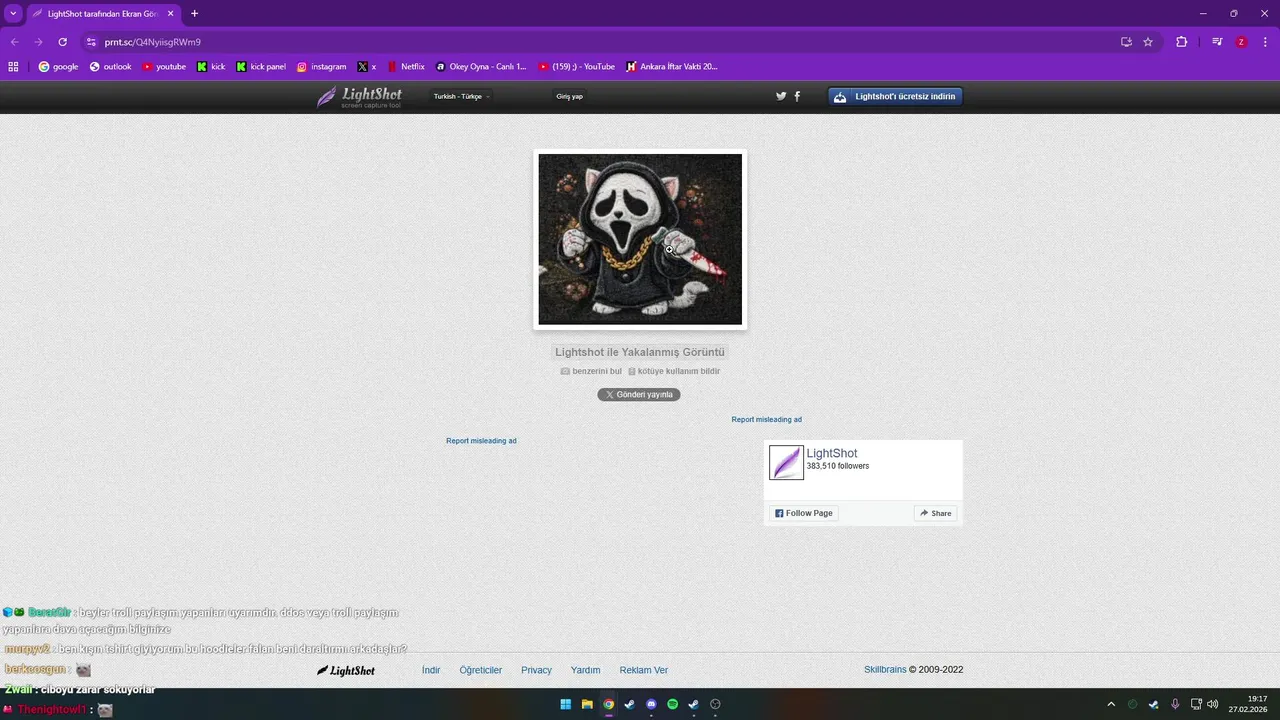This screenshot has width=1280, height=720.
Task: Open Spotify from the taskbar
Action: pyautogui.click(x=672, y=704)
